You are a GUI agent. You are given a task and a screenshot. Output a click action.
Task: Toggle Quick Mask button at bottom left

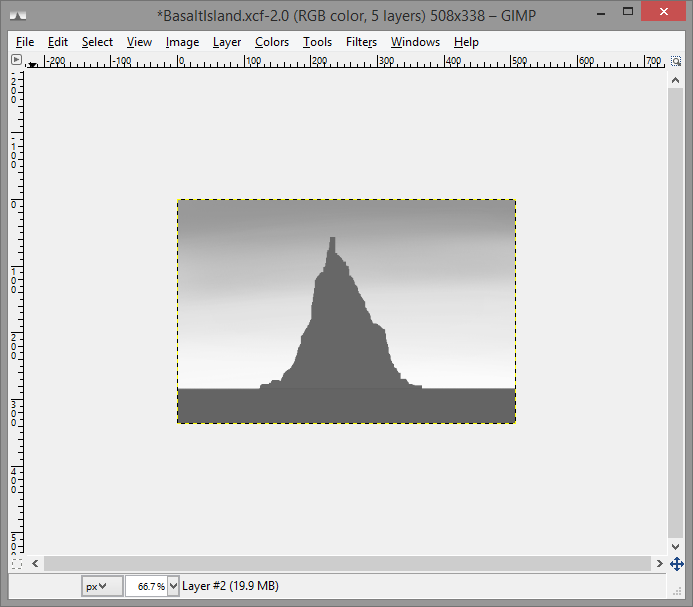point(17,564)
